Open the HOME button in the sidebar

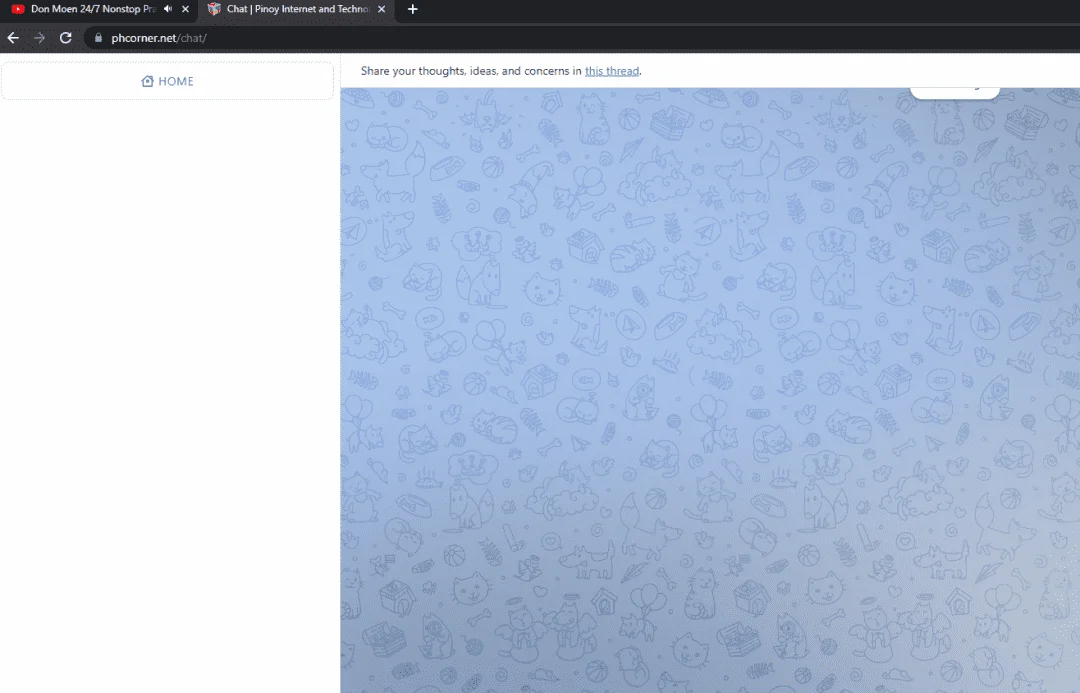pyautogui.click(x=167, y=81)
